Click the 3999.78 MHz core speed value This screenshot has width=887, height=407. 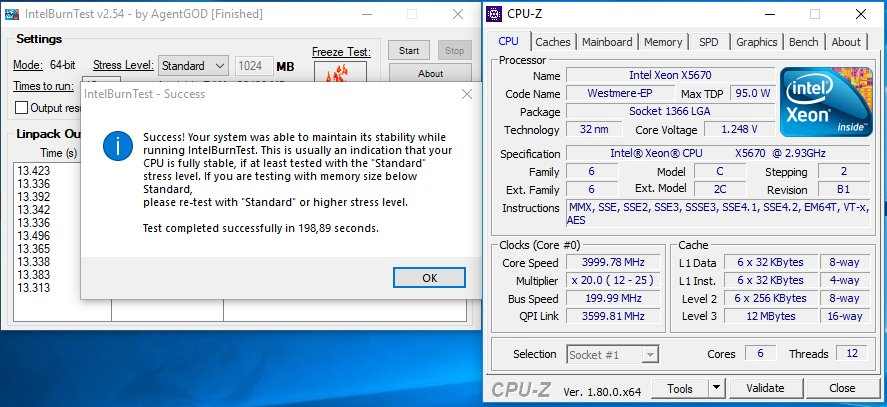point(613,263)
